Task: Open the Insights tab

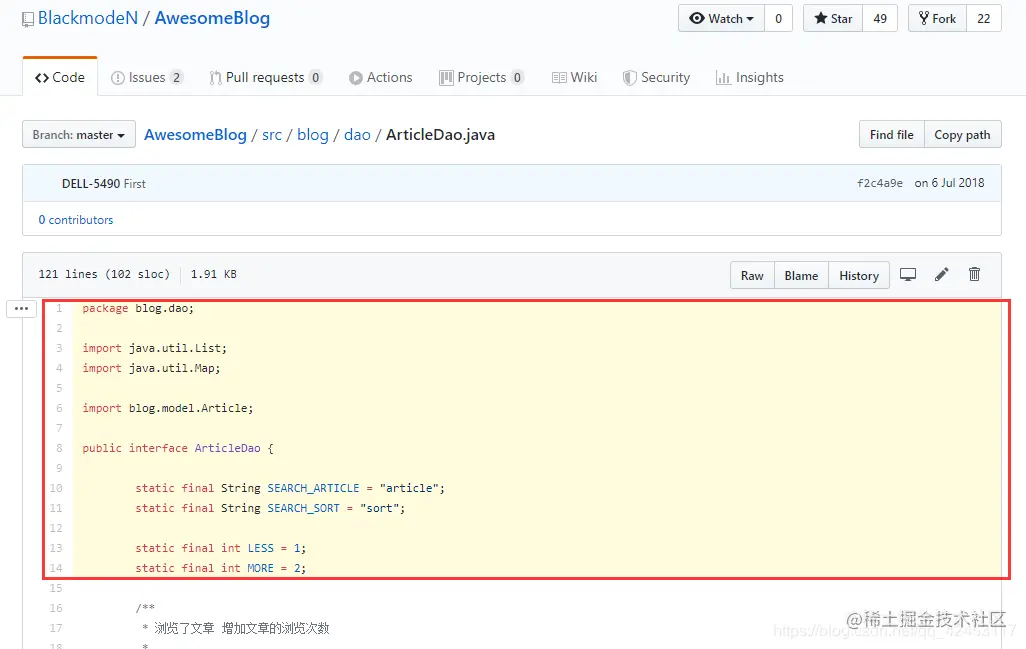Action: tap(750, 77)
